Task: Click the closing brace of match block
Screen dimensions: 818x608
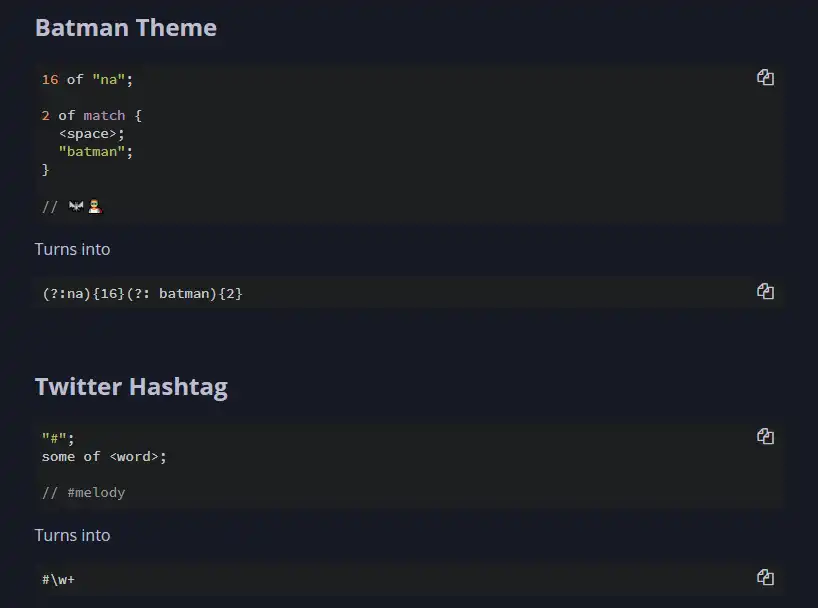Action: (x=45, y=170)
